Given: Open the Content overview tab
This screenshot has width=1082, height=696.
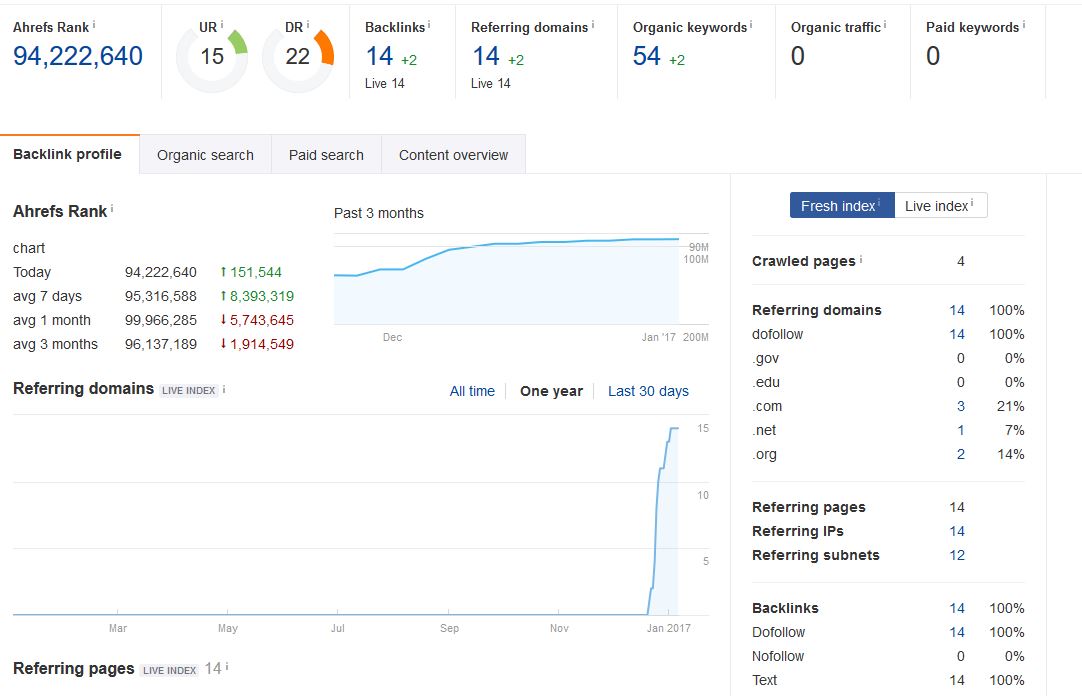Looking at the screenshot, I should 453,155.
